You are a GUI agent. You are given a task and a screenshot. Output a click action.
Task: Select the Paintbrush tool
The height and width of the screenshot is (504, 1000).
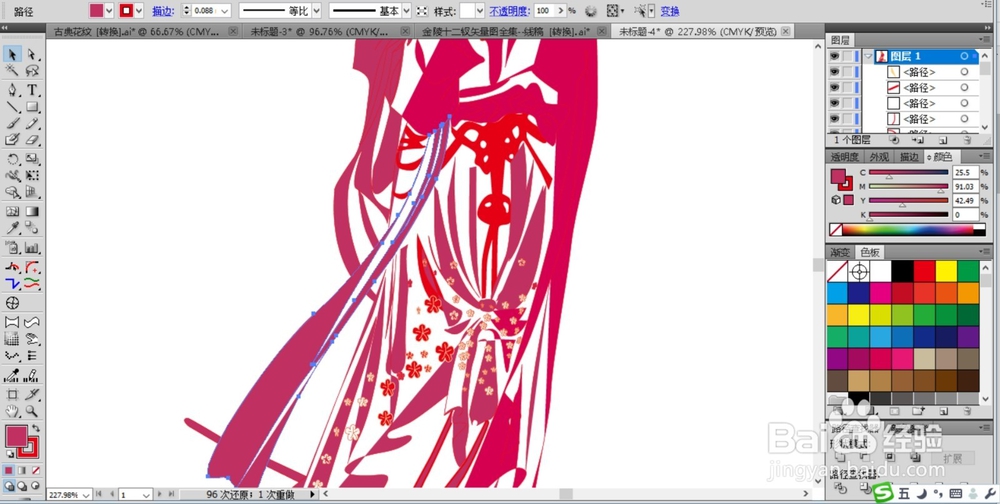pyautogui.click(x=12, y=123)
